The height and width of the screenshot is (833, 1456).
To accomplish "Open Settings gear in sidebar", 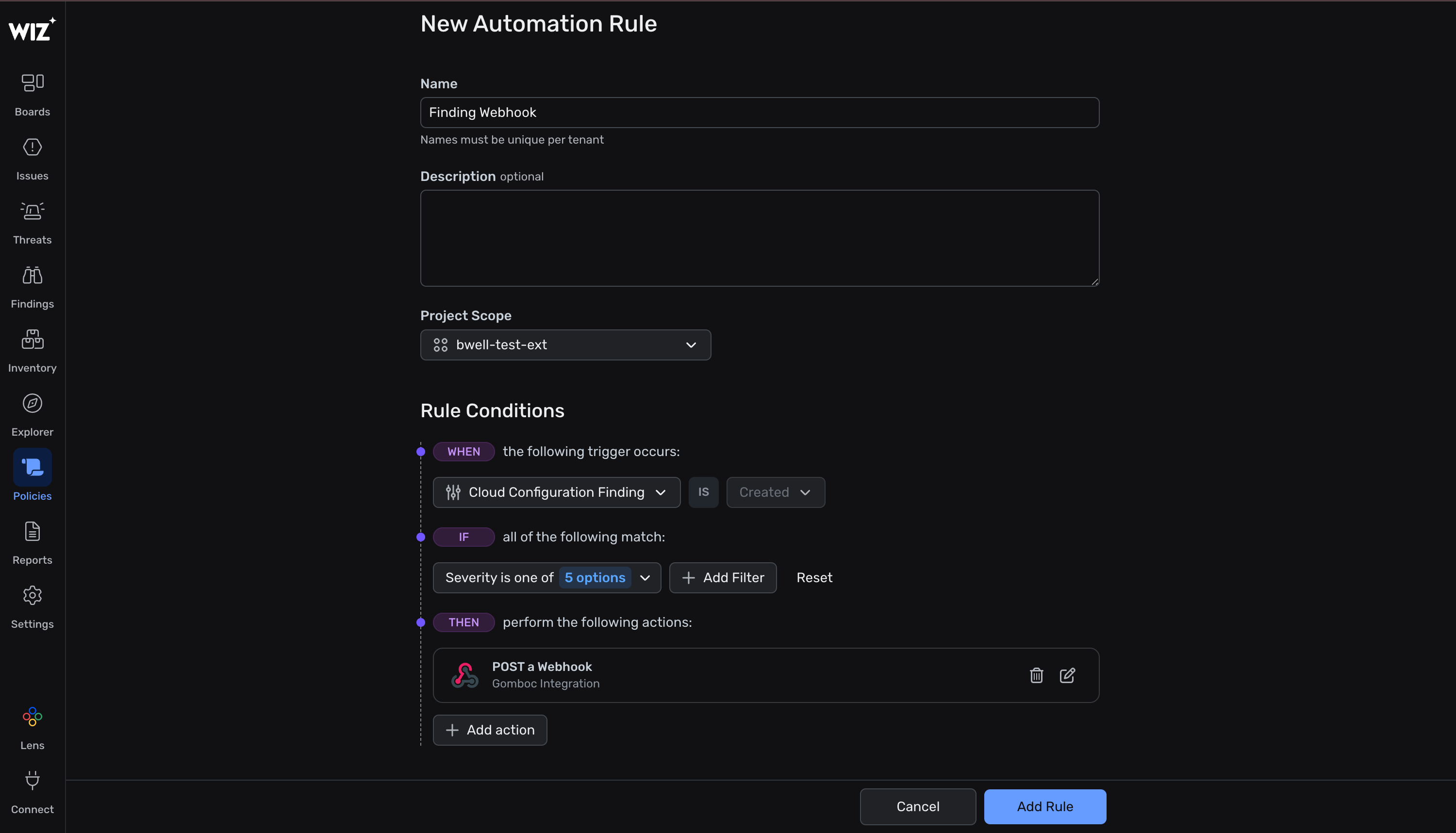I will coord(32,596).
